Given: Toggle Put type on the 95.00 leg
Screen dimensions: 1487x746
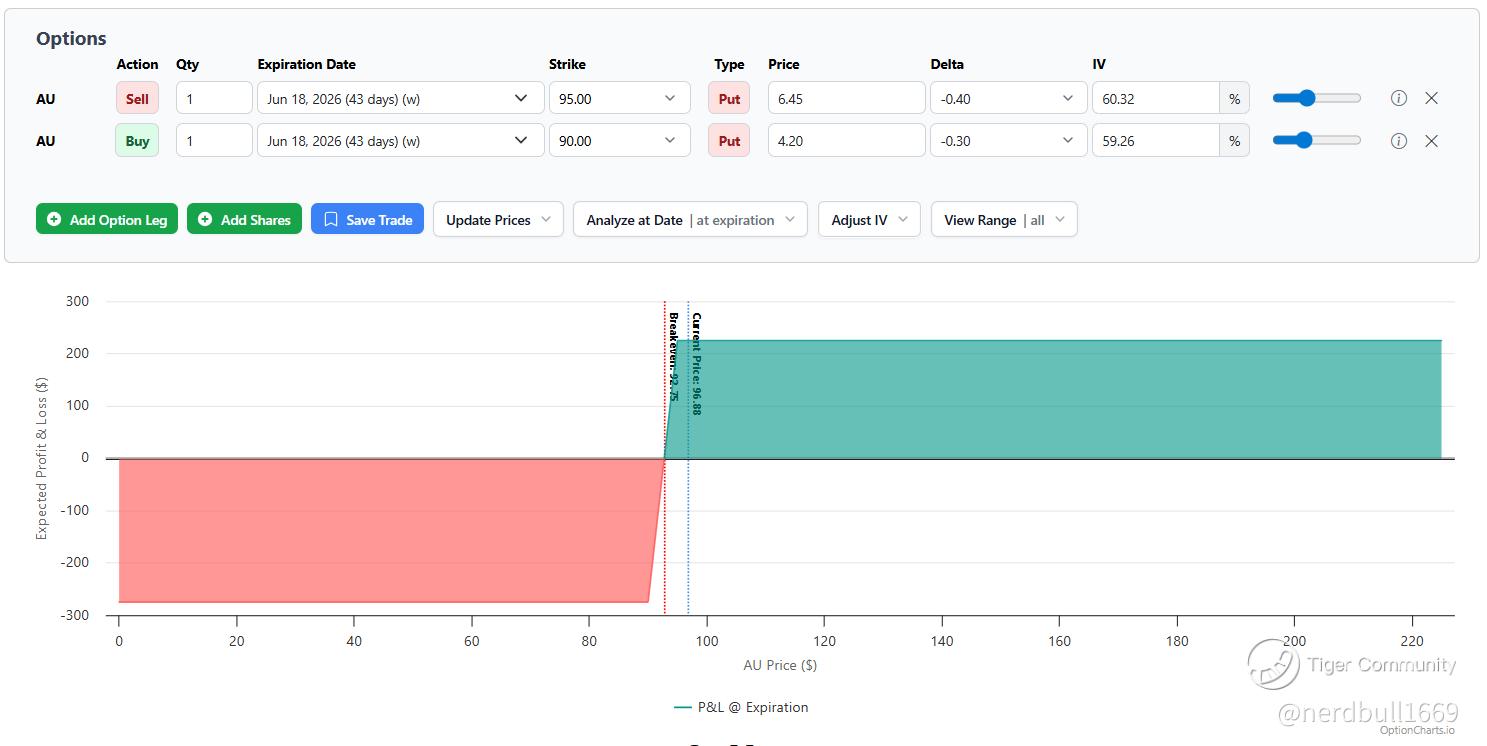Looking at the screenshot, I should [729, 98].
